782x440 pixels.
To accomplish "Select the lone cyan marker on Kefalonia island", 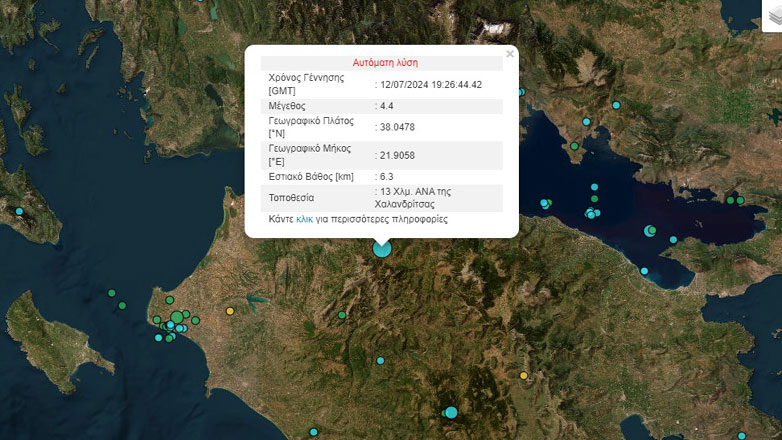I will tap(19, 212).
